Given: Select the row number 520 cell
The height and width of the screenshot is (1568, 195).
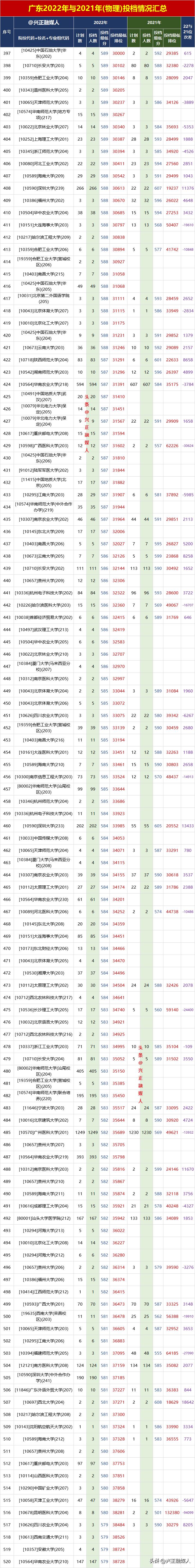Looking at the screenshot, I should coord(7,1562).
